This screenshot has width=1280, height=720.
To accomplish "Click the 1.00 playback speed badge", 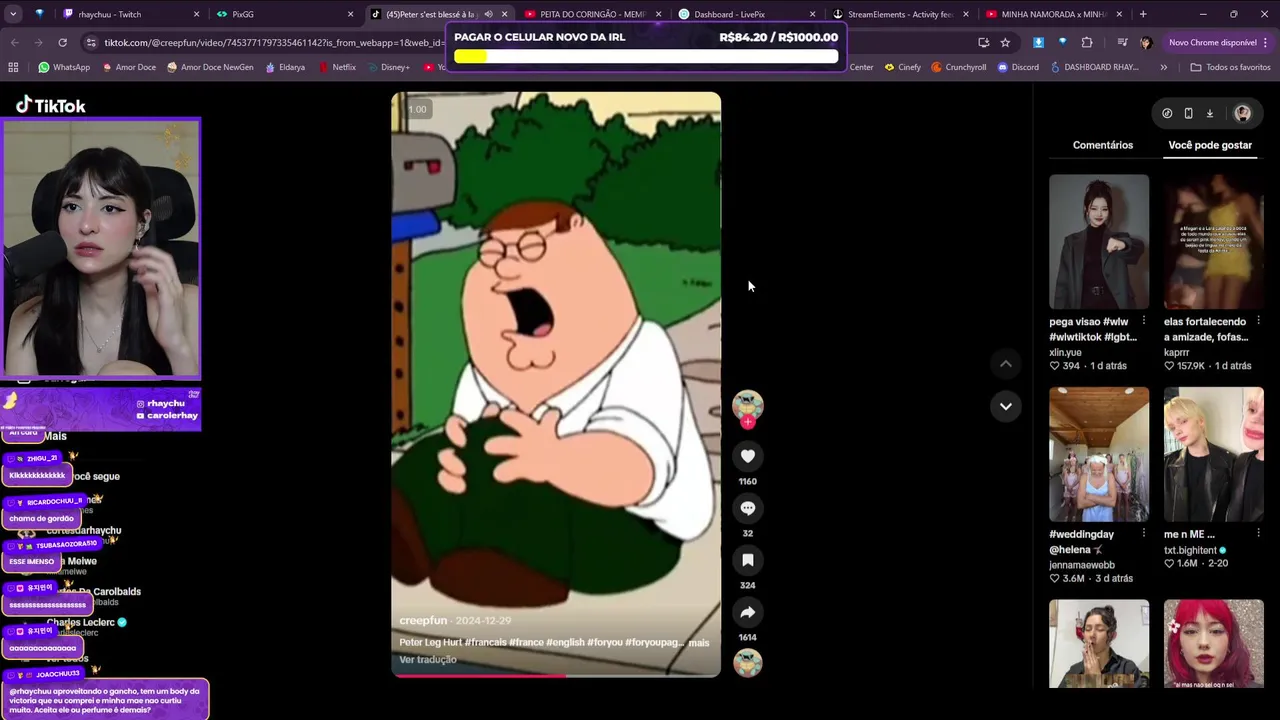I will [417, 109].
